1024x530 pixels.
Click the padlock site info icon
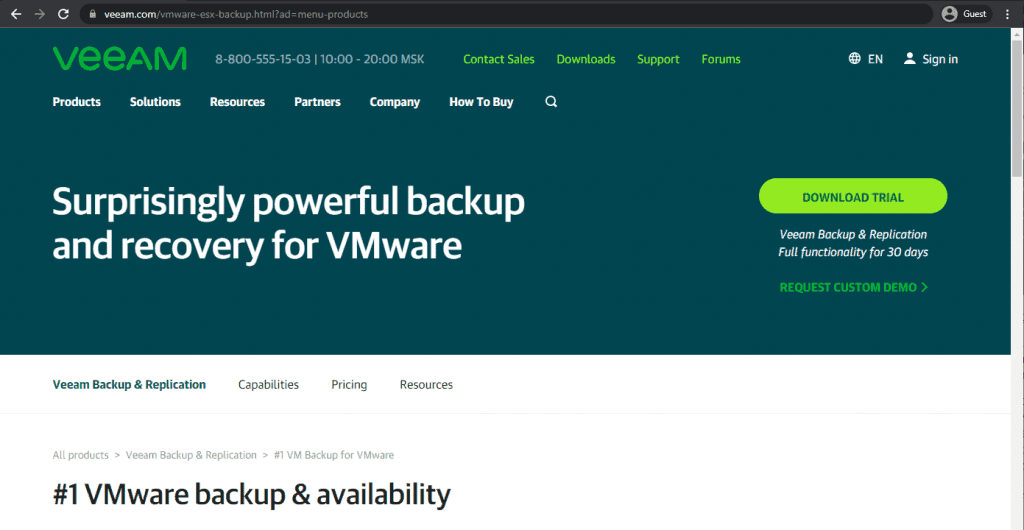(92, 15)
